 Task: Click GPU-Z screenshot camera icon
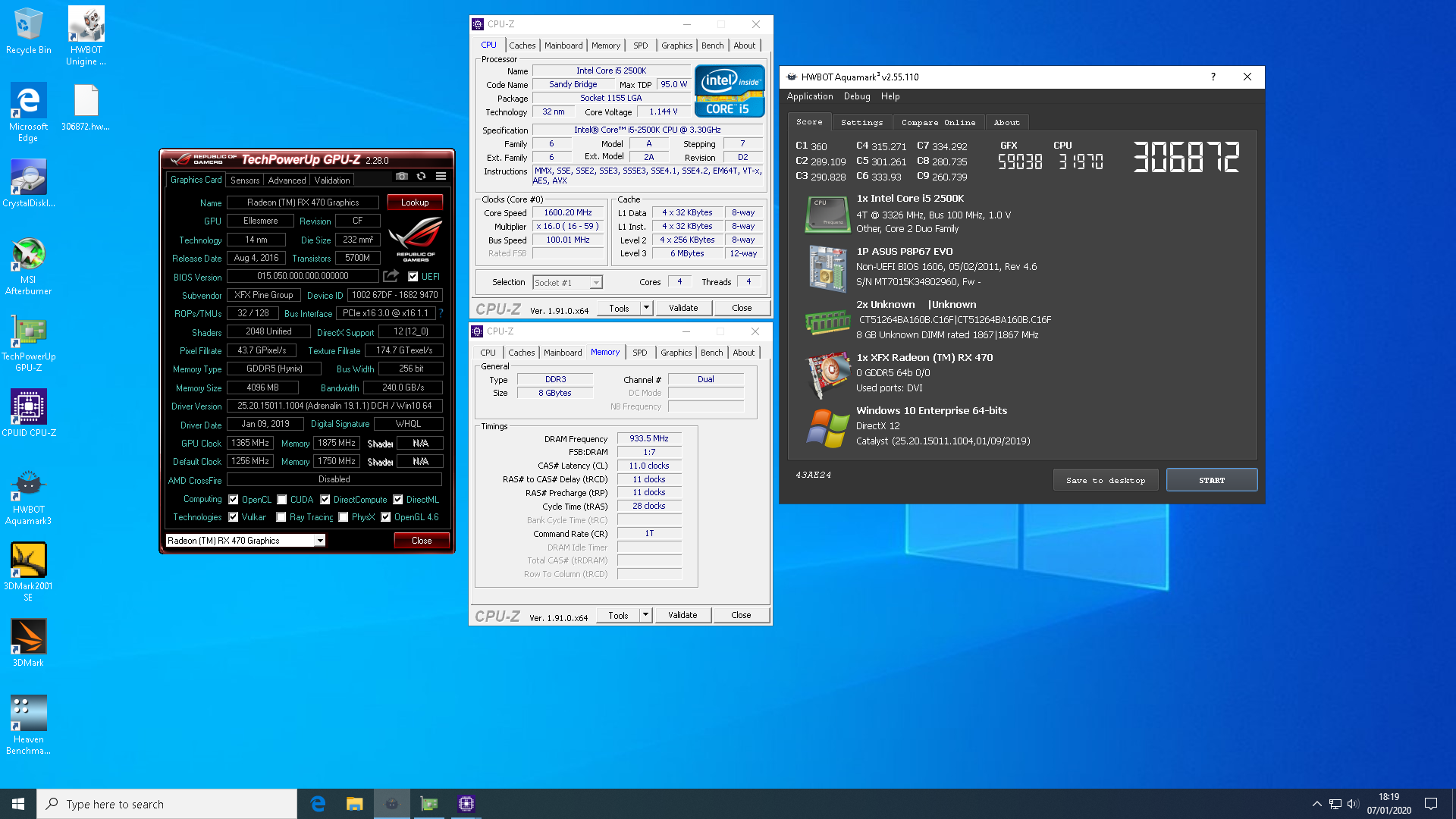click(x=402, y=176)
